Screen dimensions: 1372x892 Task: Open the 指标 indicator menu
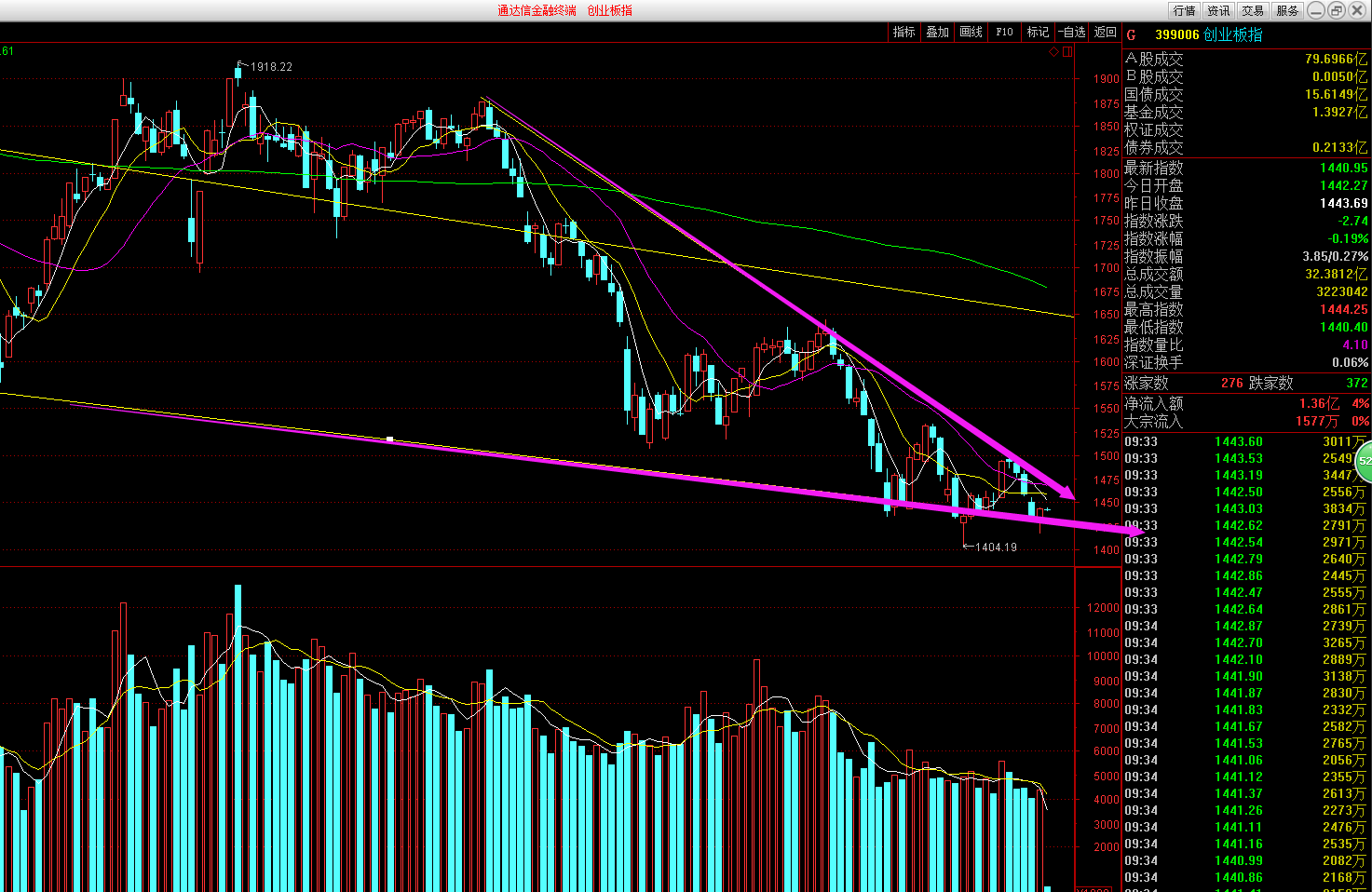click(903, 32)
